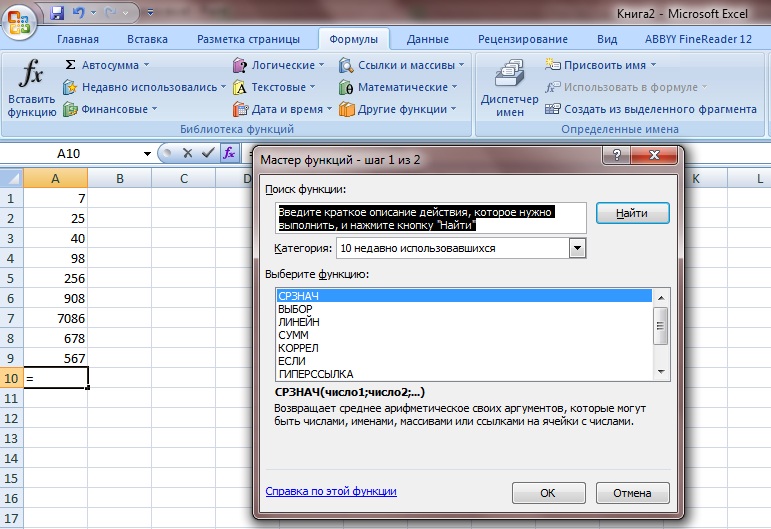Open the Математические functions dropdown

pyautogui.click(x=454, y=87)
